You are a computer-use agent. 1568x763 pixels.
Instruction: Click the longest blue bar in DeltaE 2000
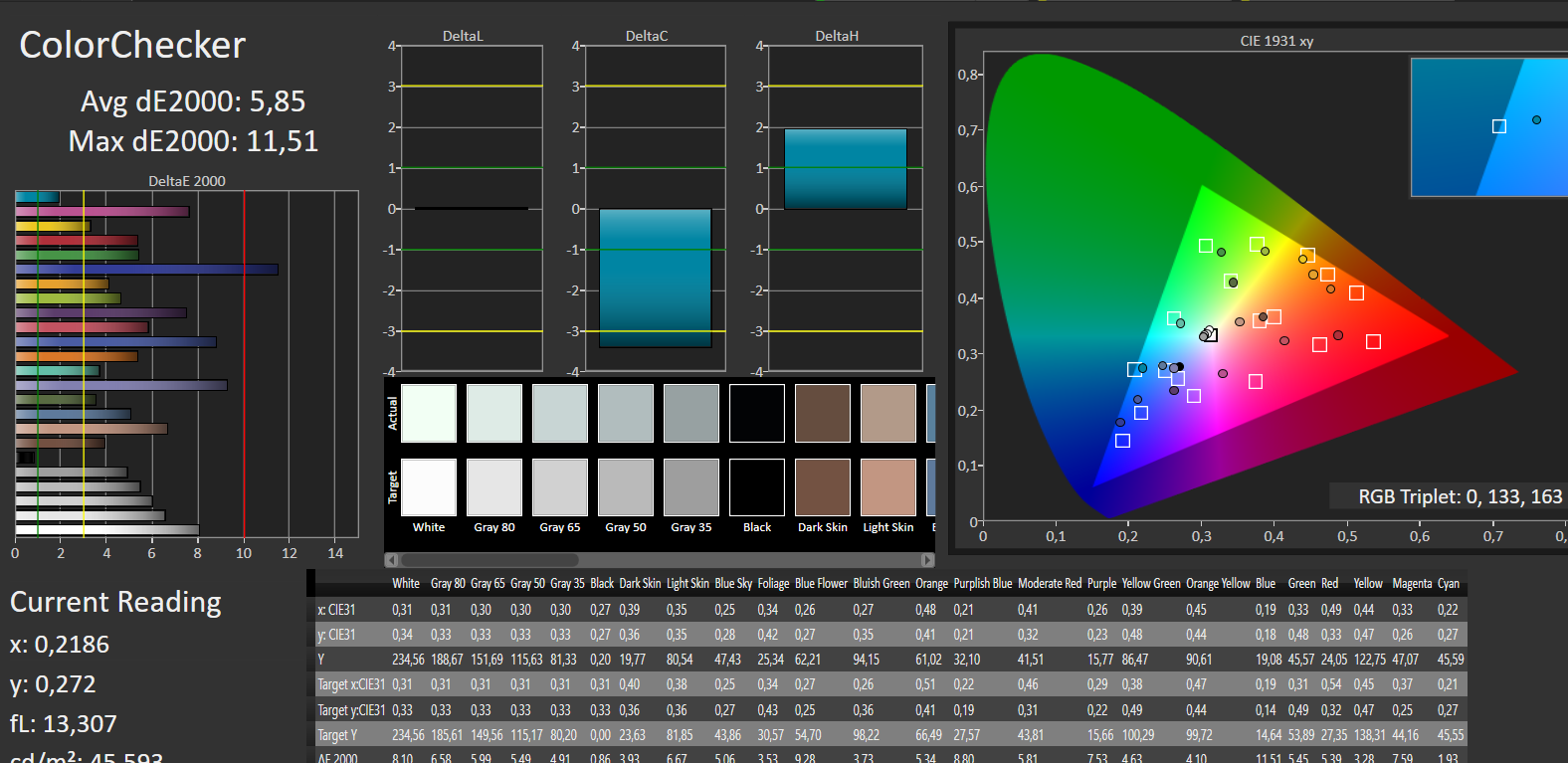point(146,270)
